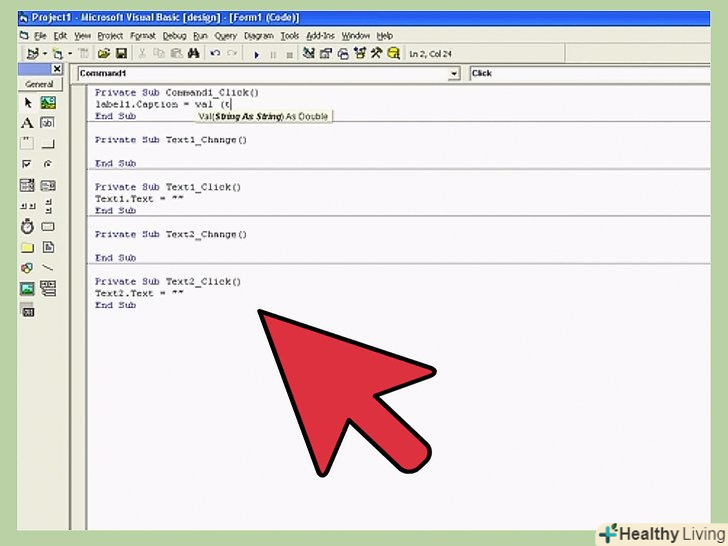Select the ListBox control tool
This screenshot has width=728, height=546.
(48, 185)
